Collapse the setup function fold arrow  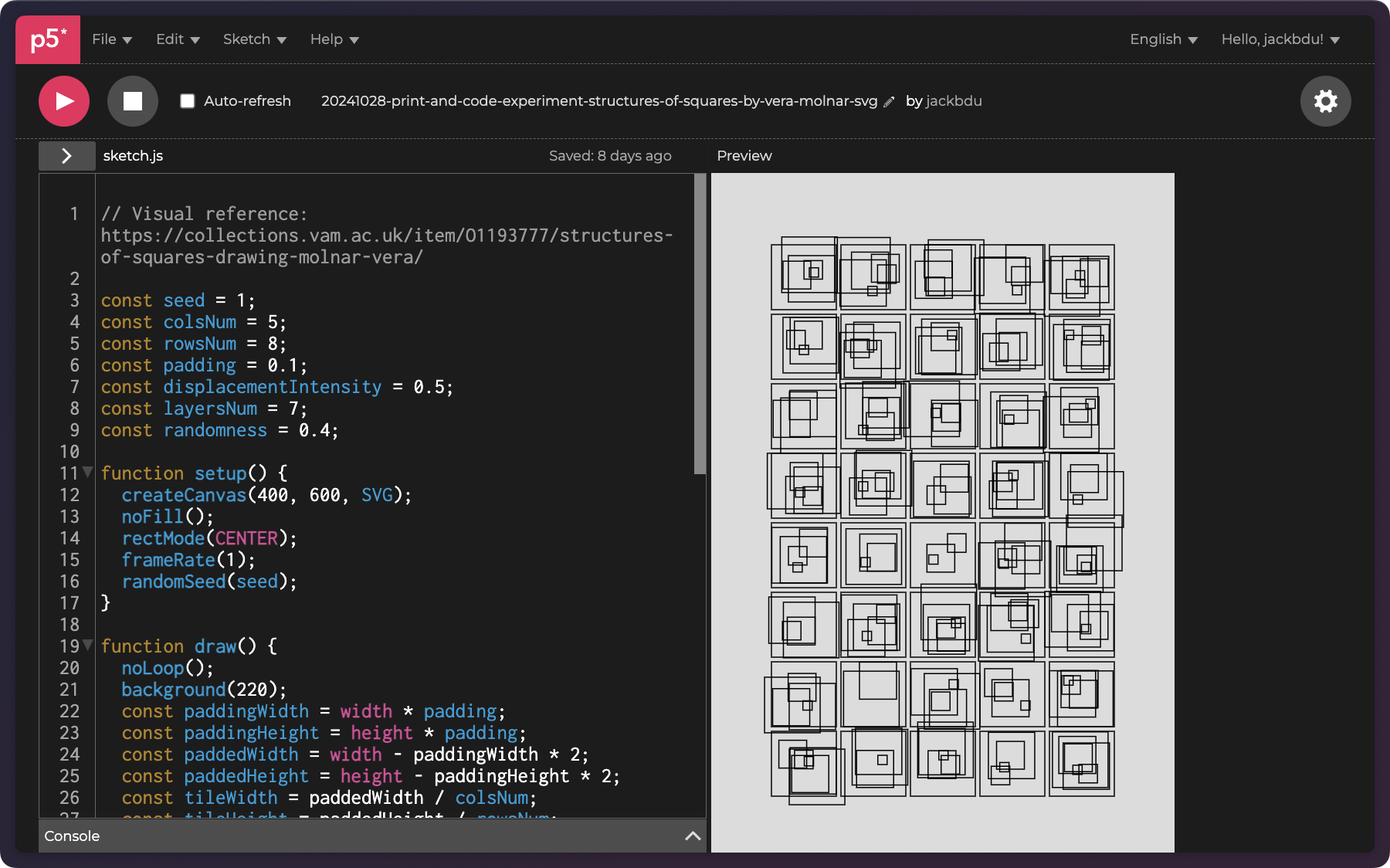click(88, 472)
